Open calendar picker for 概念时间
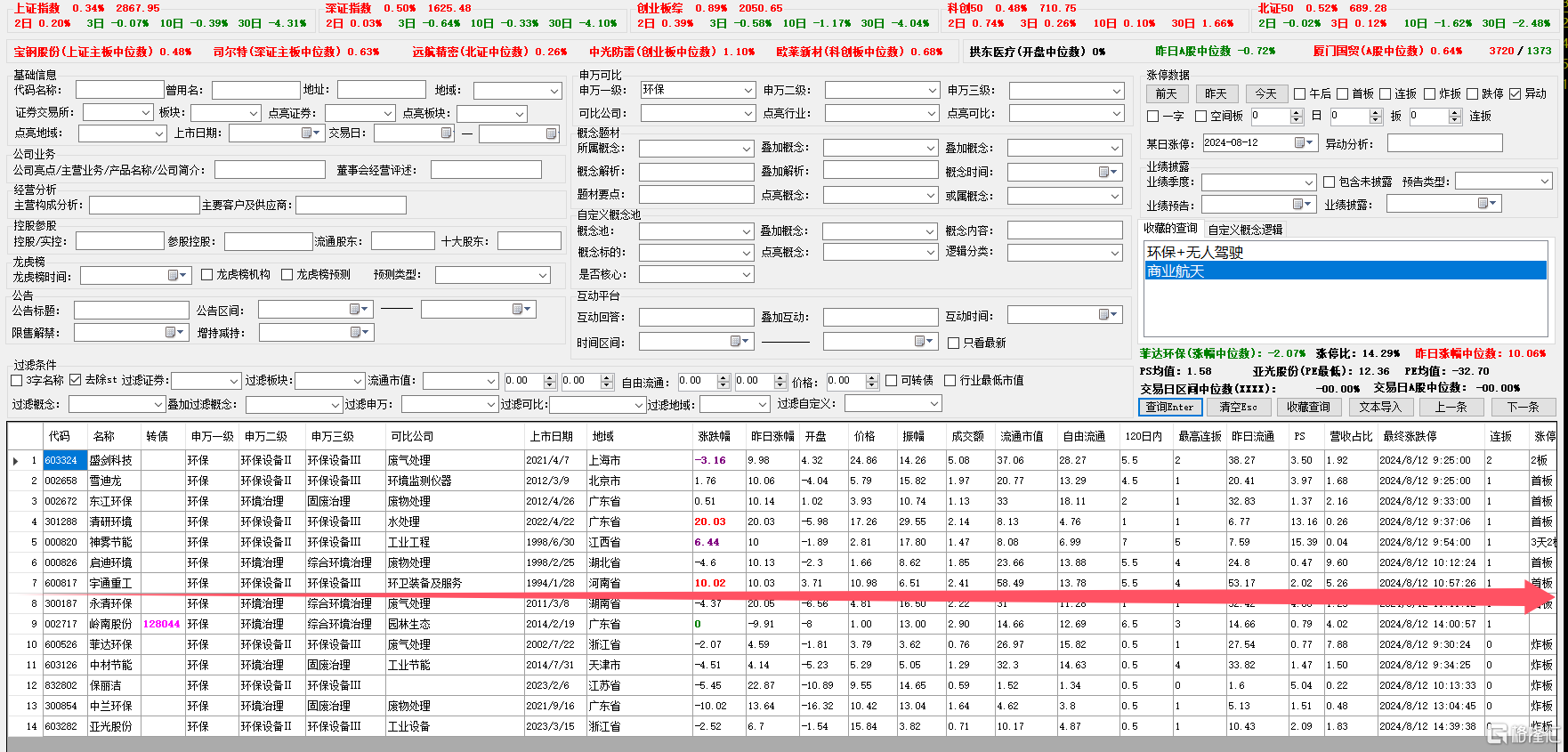The image size is (1568, 752). click(1108, 172)
